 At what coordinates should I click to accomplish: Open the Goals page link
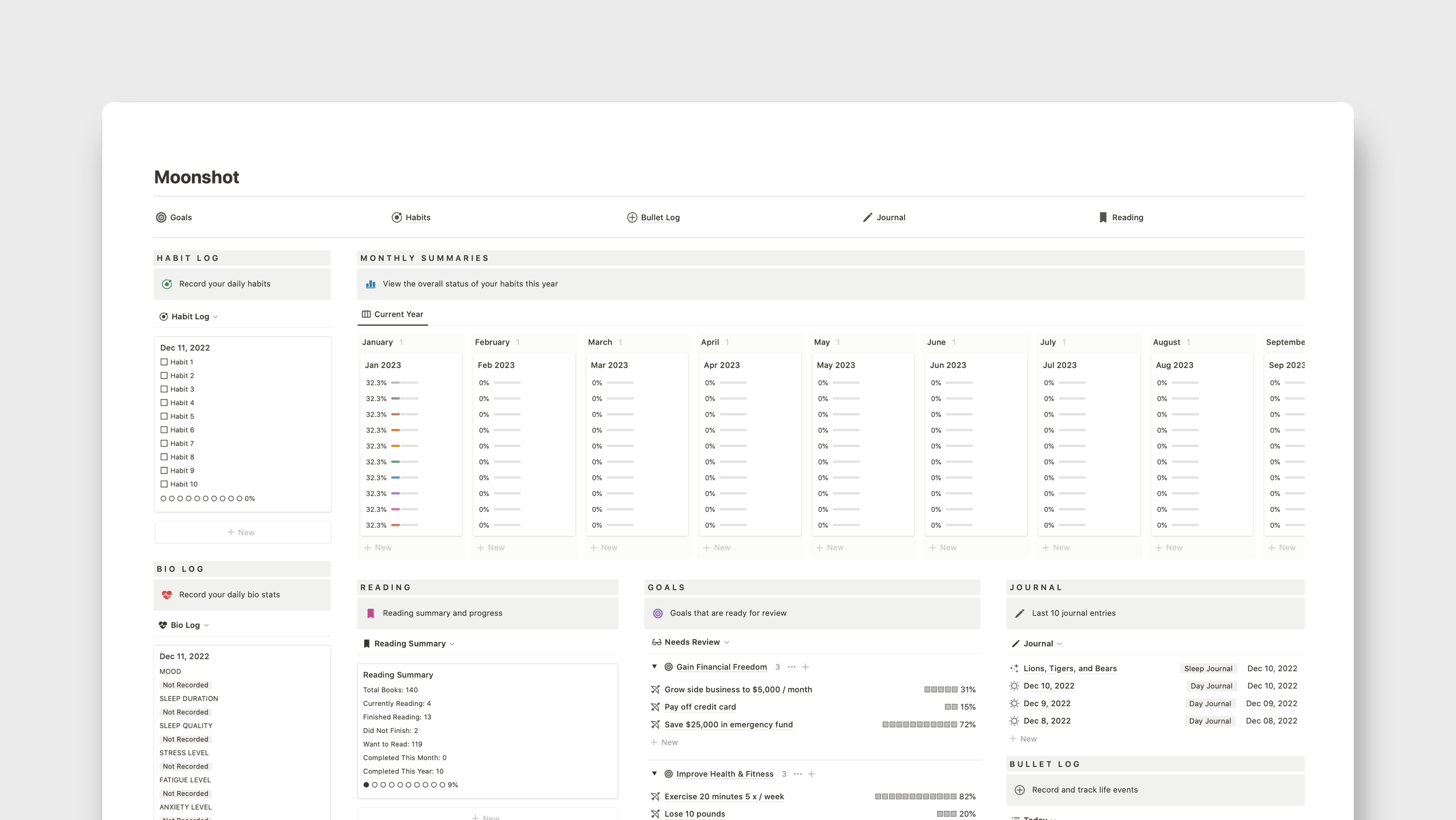pyautogui.click(x=181, y=218)
